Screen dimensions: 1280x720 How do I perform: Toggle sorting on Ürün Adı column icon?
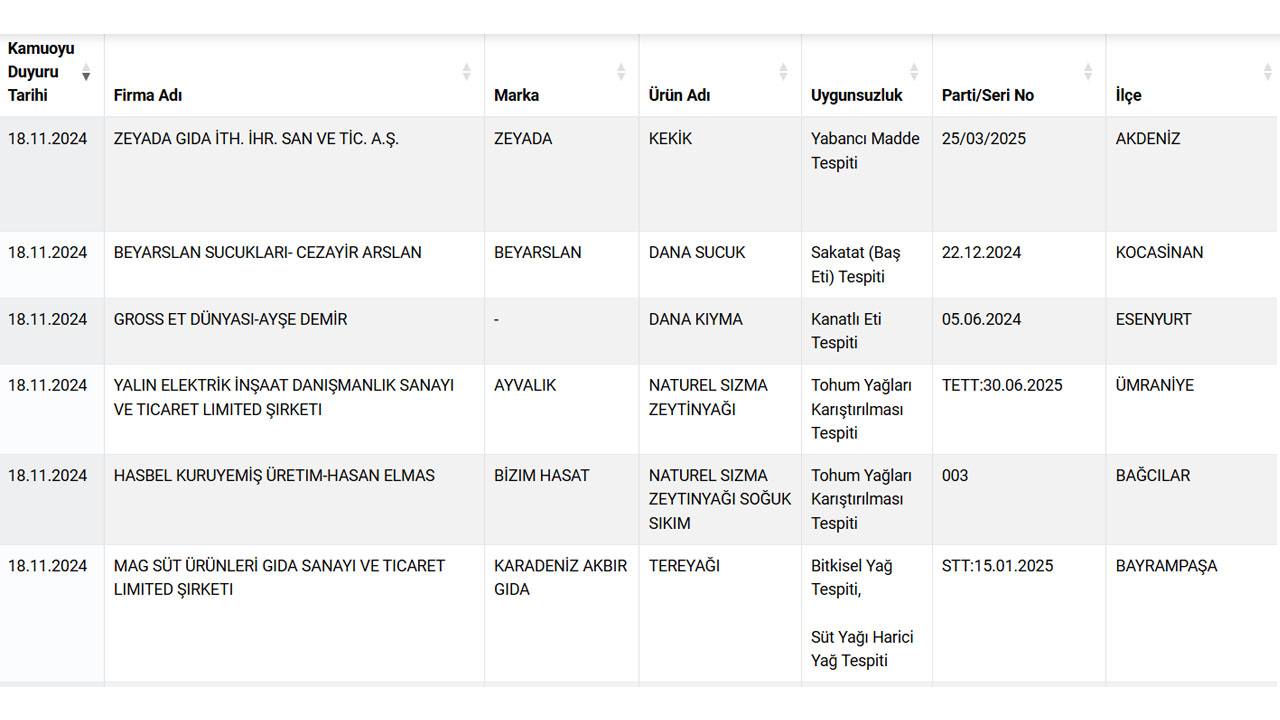pos(784,72)
